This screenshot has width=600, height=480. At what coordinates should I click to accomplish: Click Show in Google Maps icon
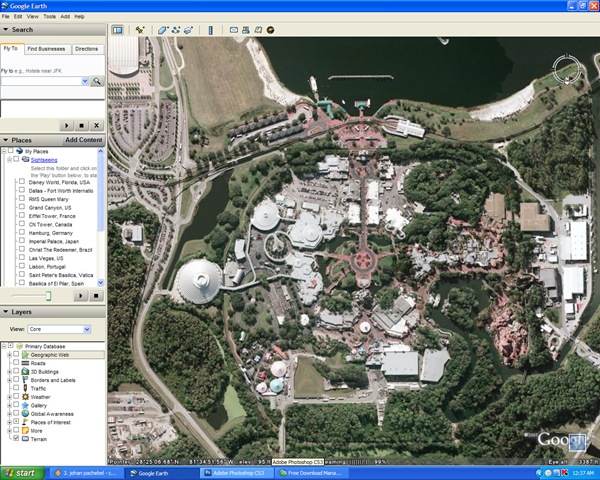258,30
